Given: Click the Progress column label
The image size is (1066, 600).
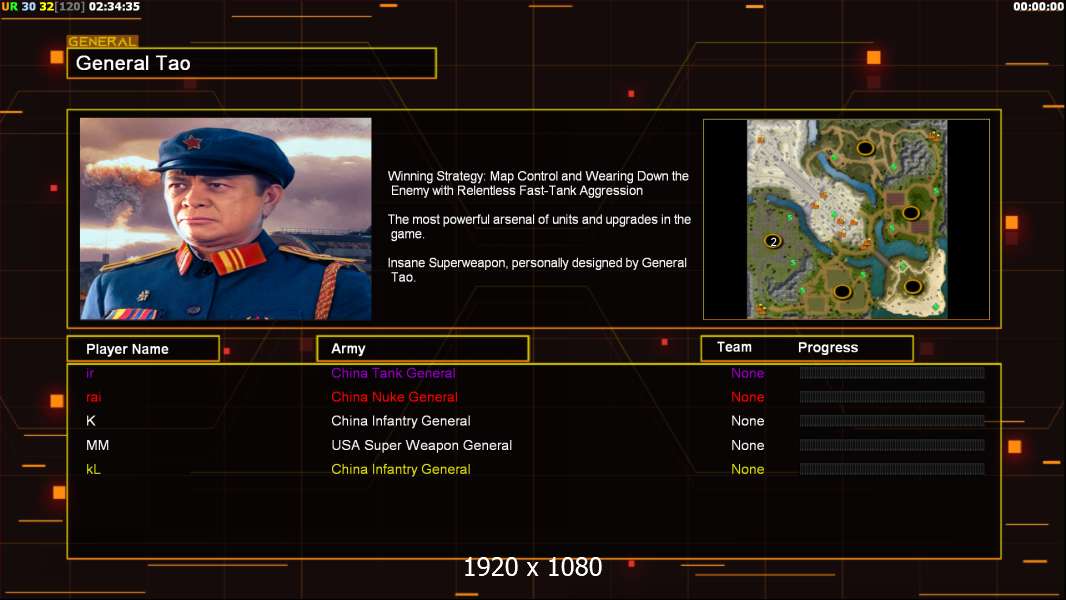Looking at the screenshot, I should click(x=827, y=347).
